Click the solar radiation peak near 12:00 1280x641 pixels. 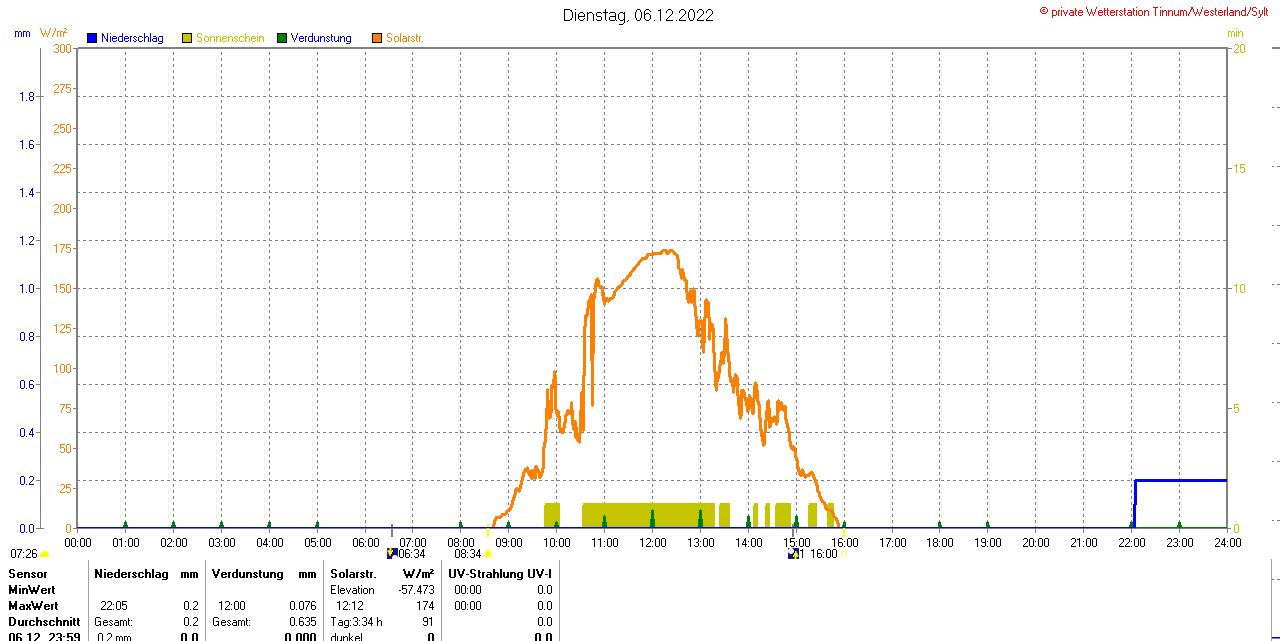(663, 251)
